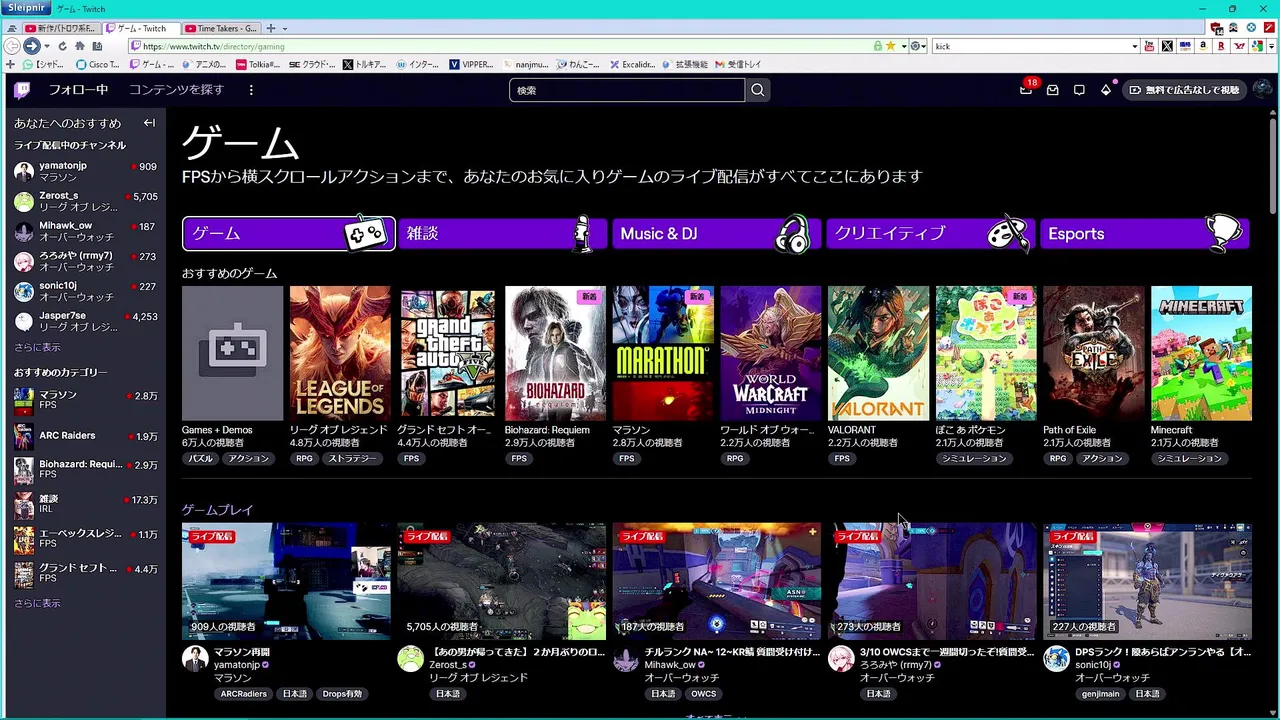The width and height of the screenshot is (1280, 720).
Task: Click the Twitch search input field
Action: point(627,90)
